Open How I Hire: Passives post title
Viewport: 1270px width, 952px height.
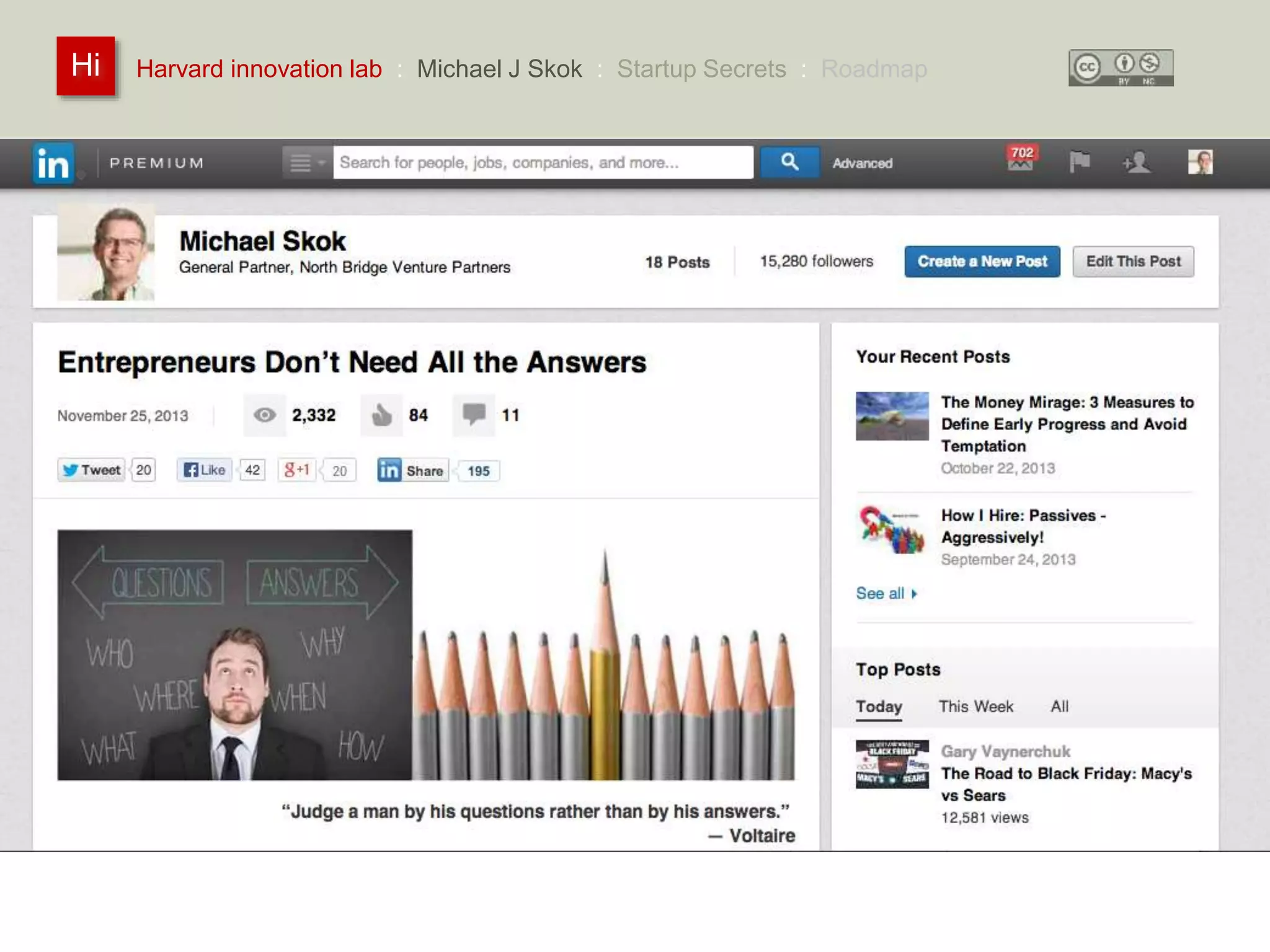point(1023,526)
